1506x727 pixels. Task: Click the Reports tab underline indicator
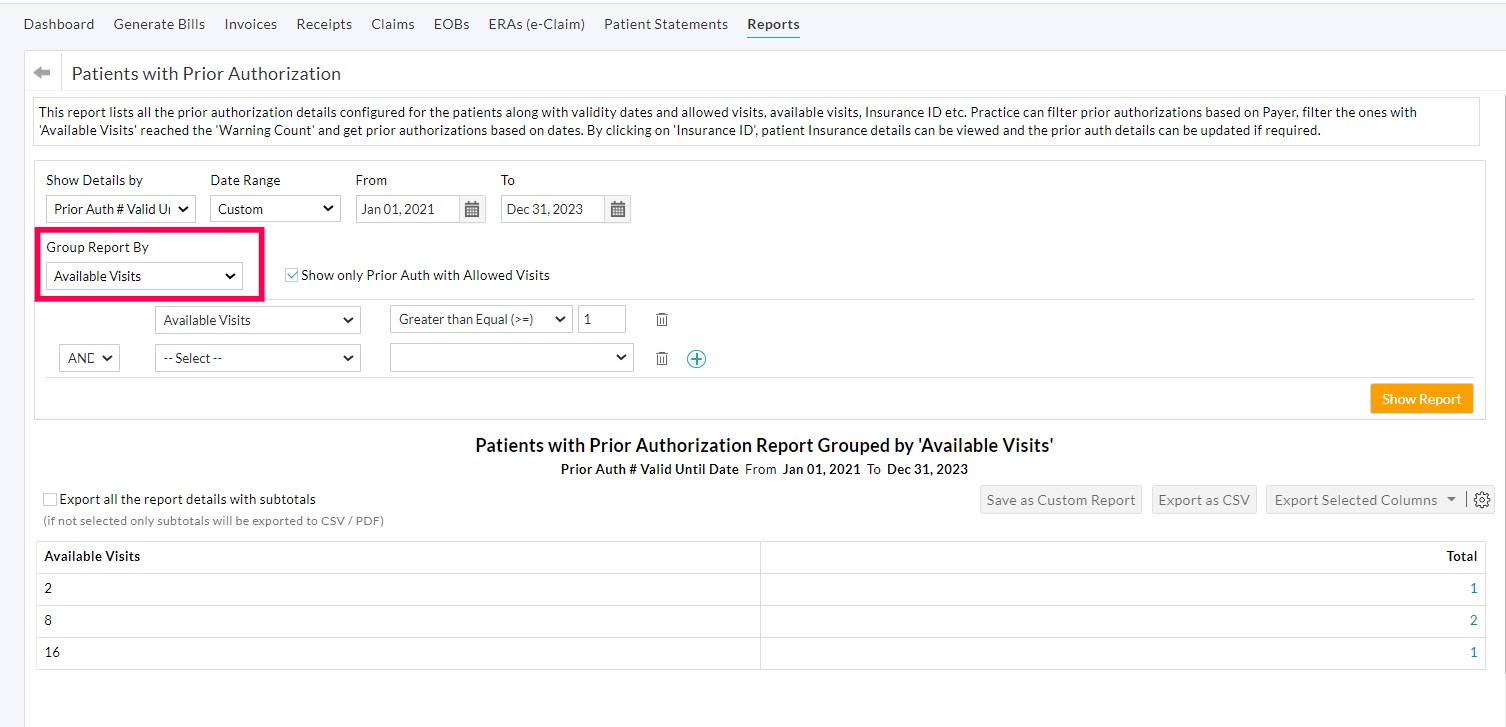coord(772,35)
